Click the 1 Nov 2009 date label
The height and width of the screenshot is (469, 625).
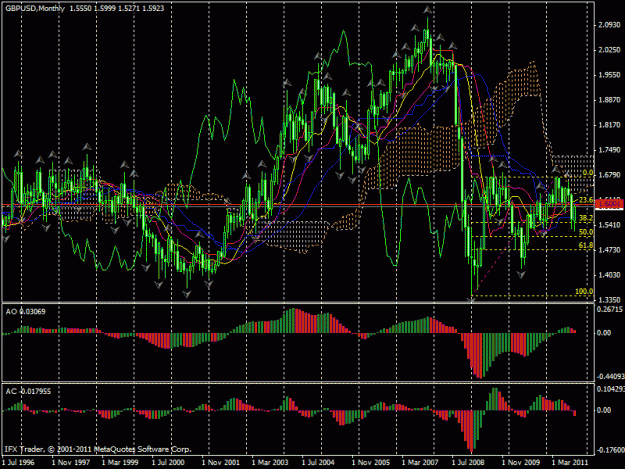click(521, 463)
